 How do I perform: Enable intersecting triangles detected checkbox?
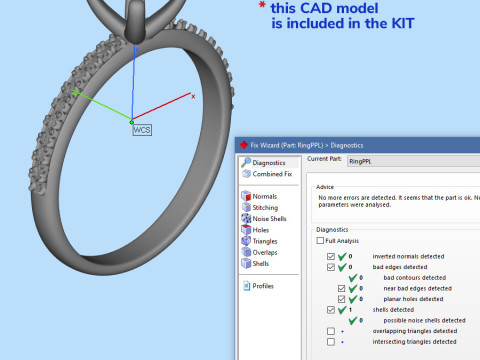click(x=331, y=342)
